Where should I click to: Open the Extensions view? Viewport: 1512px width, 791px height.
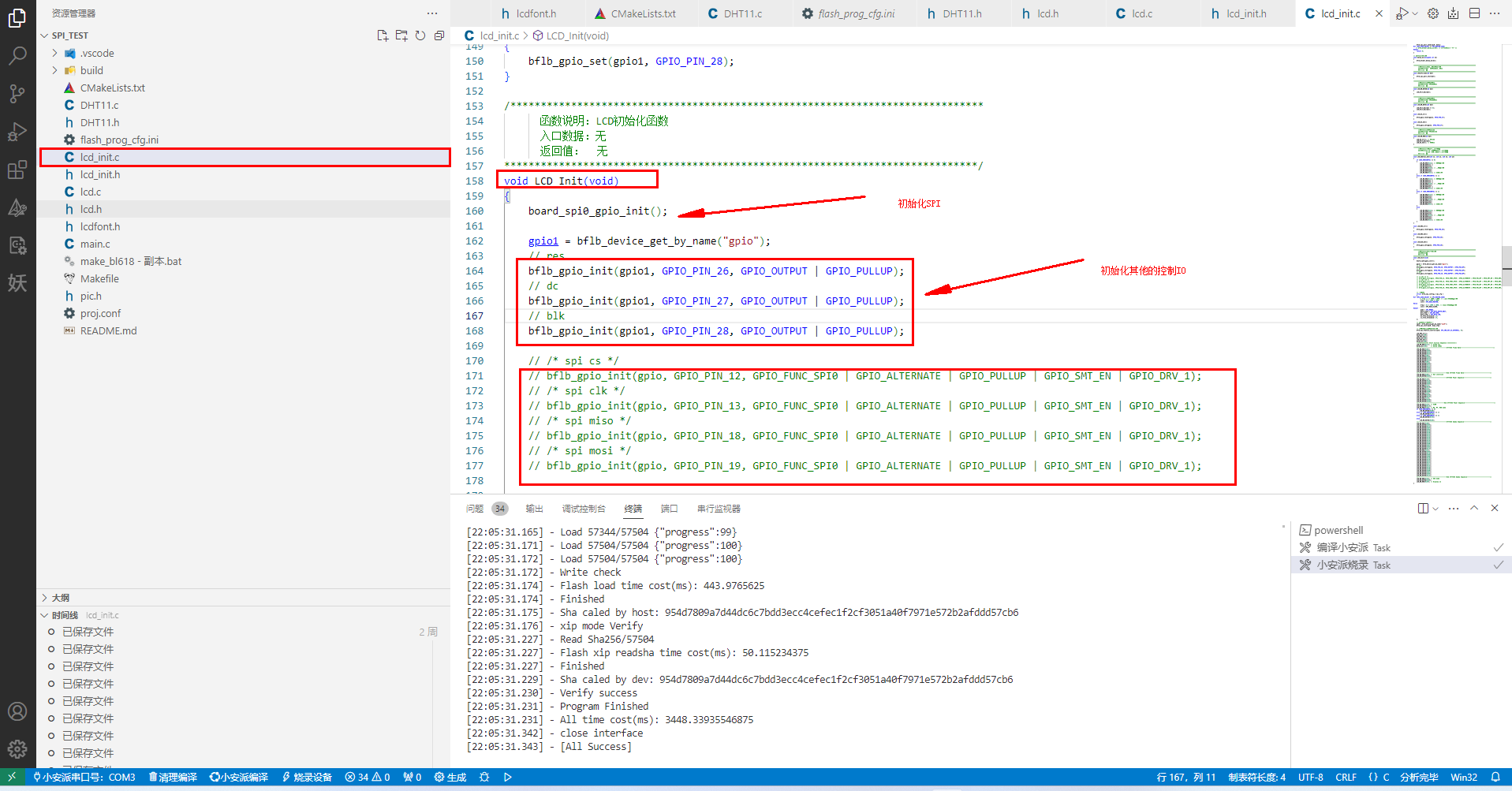click(x=17, y=169)
